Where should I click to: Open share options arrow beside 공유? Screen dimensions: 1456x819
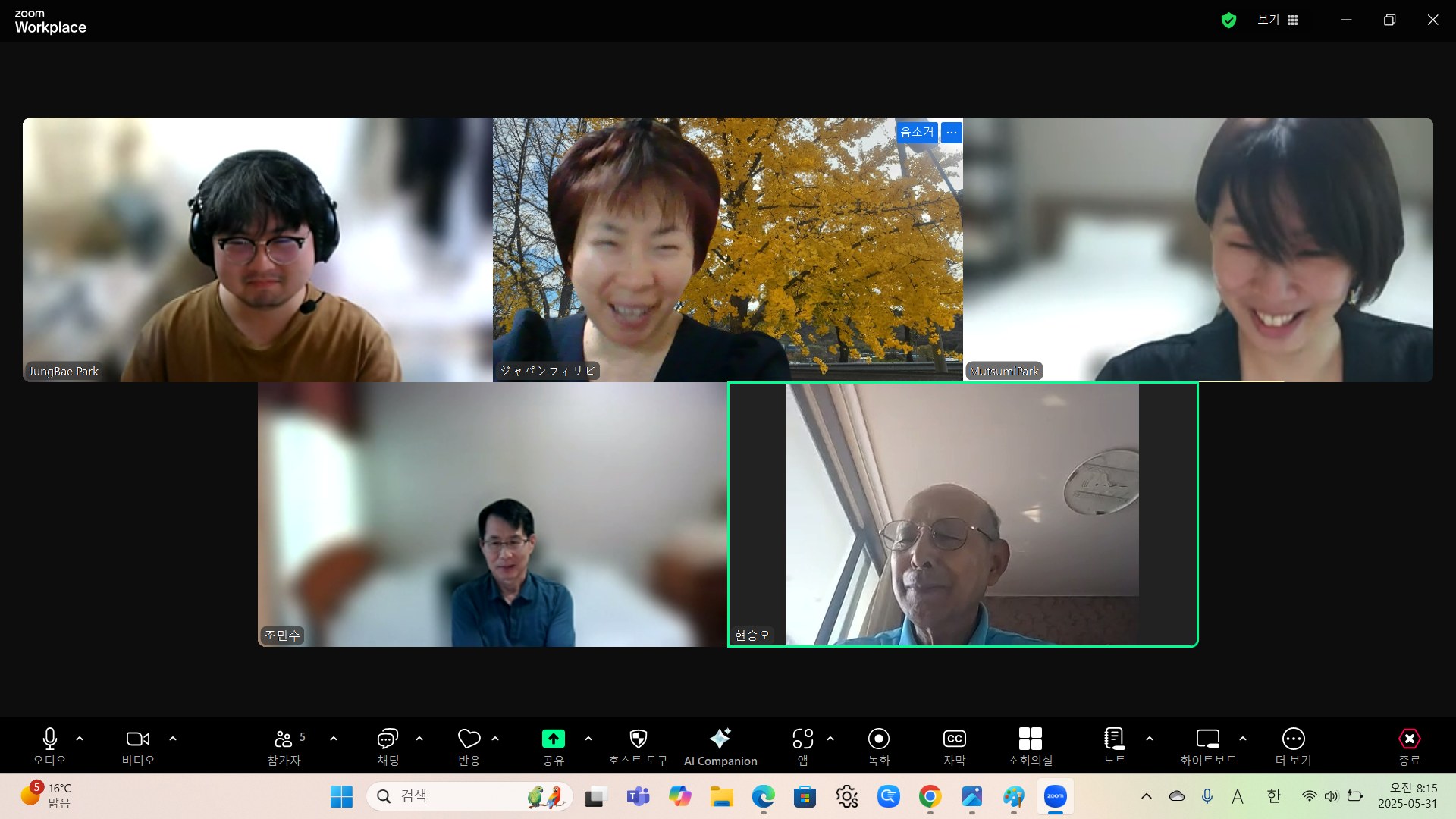588,739
